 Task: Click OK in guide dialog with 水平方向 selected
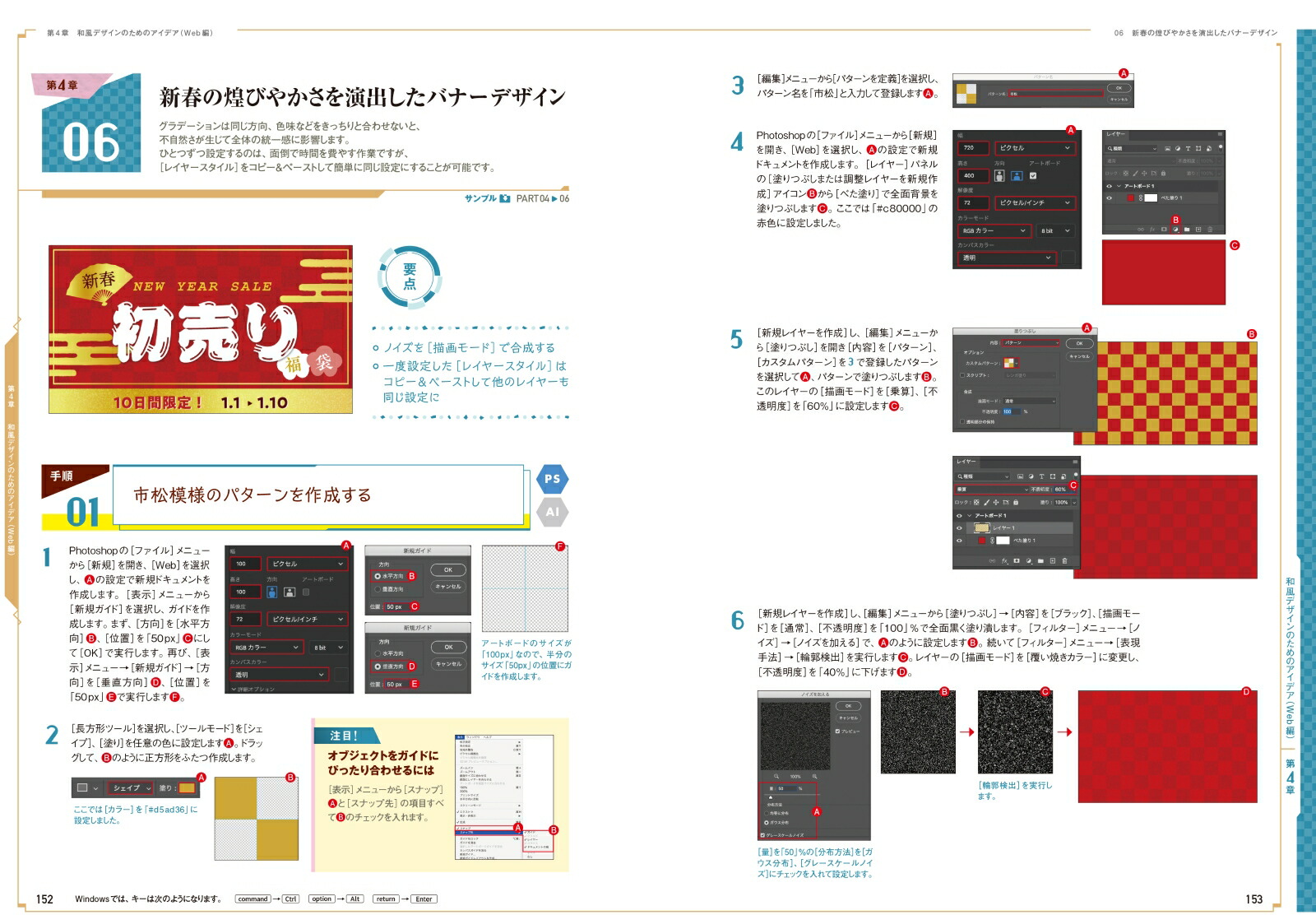[x=448, y=569]
